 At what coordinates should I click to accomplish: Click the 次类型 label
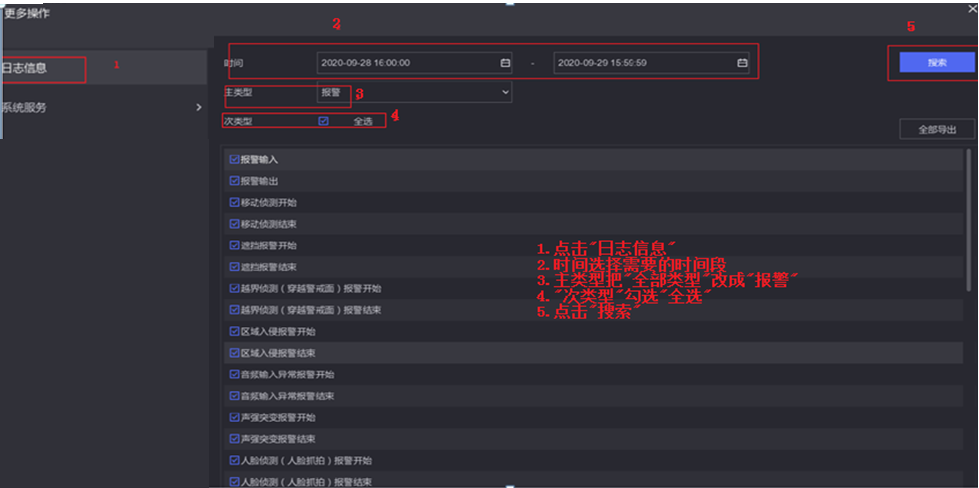pyautogui.click(x=238, y=121)
